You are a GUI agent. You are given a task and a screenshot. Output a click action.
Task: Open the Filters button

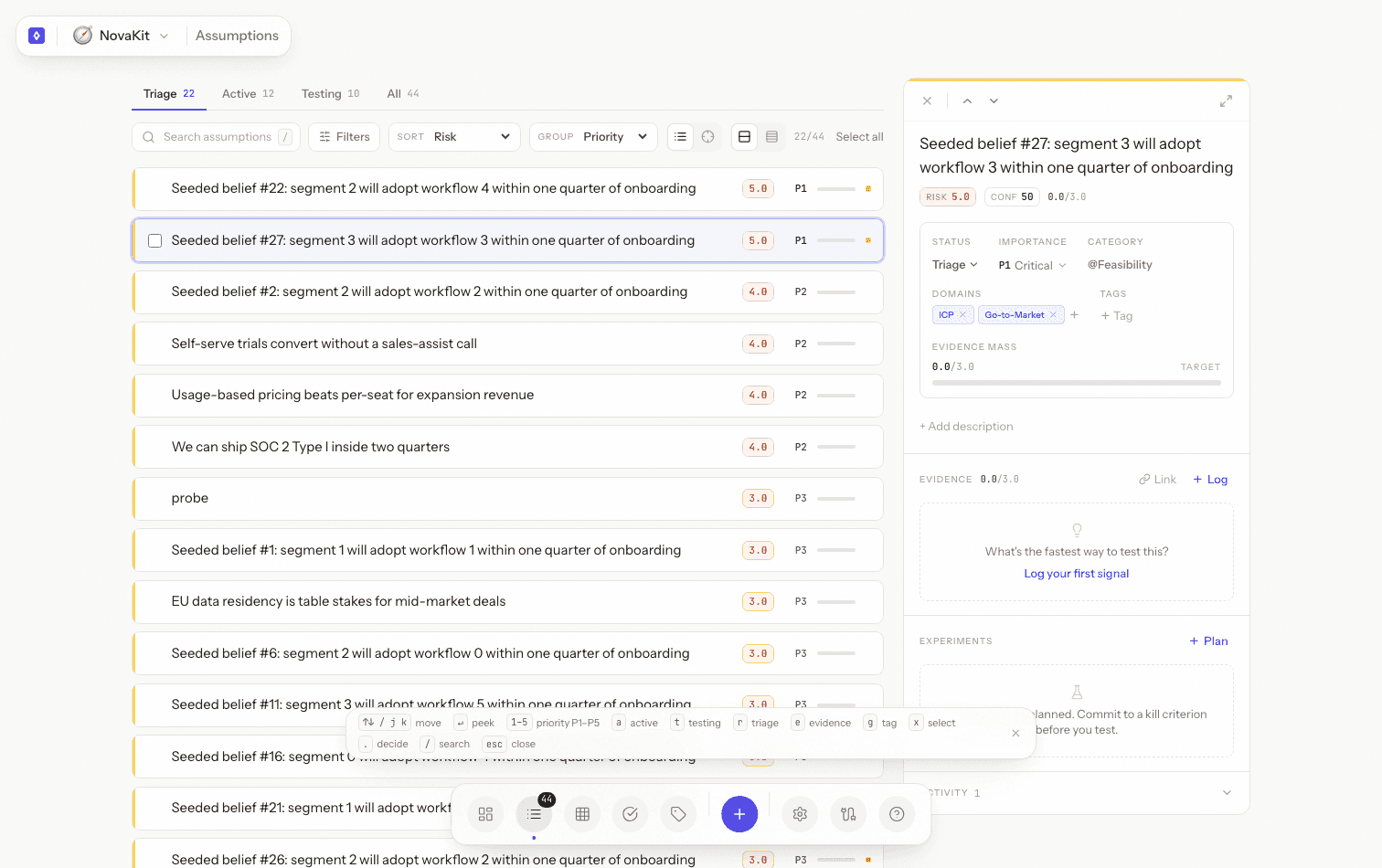[345, 137]
